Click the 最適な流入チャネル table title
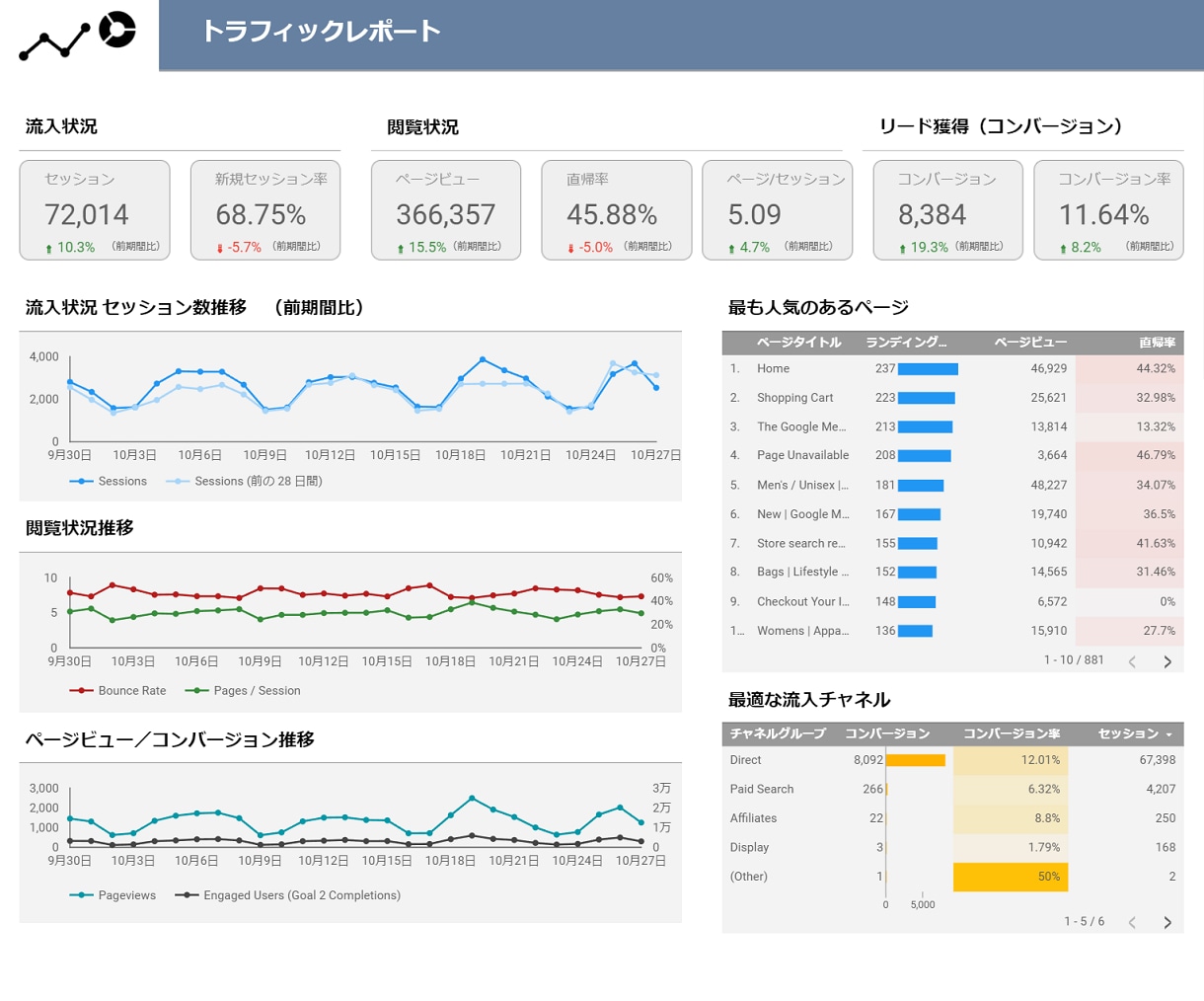The height and width of the screenshot is (1001, 1204). pos(809,700)
